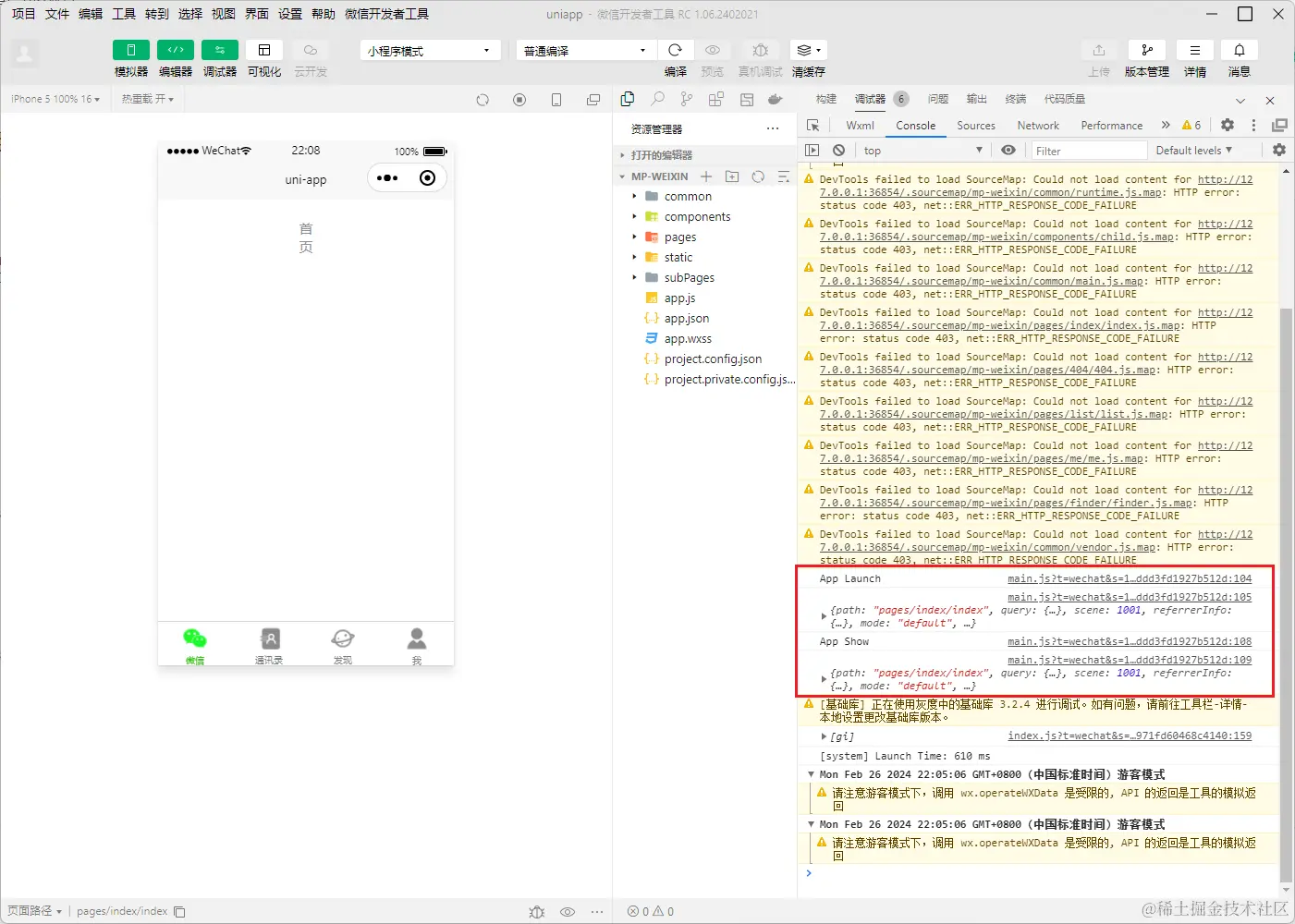Click the inspect element picker icon
The image size is (1295, 924).
point(813,126)
